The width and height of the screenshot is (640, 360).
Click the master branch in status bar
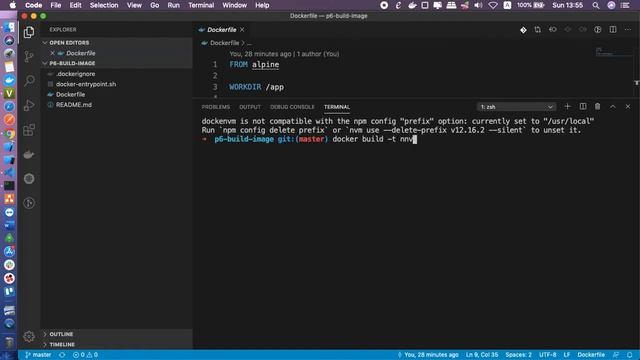(x=38, y=355)
